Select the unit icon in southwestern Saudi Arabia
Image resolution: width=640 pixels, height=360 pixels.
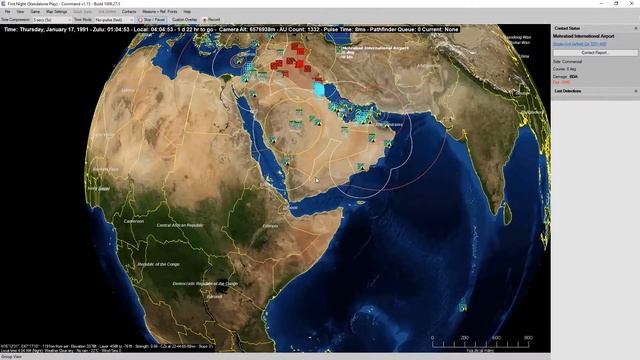tap(286, 161)
